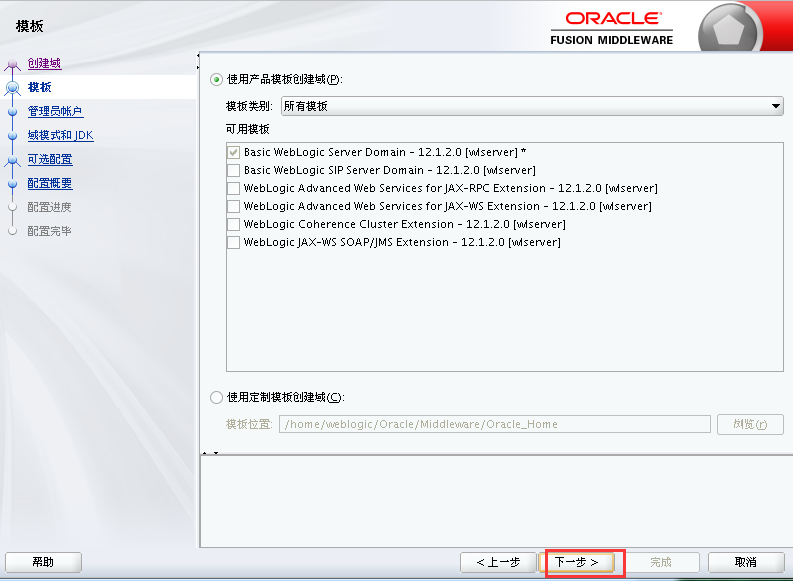This screenshot has height=581, width=793.
Task: Go to 域模式和 JDK step
Action: tap(61, 135)
